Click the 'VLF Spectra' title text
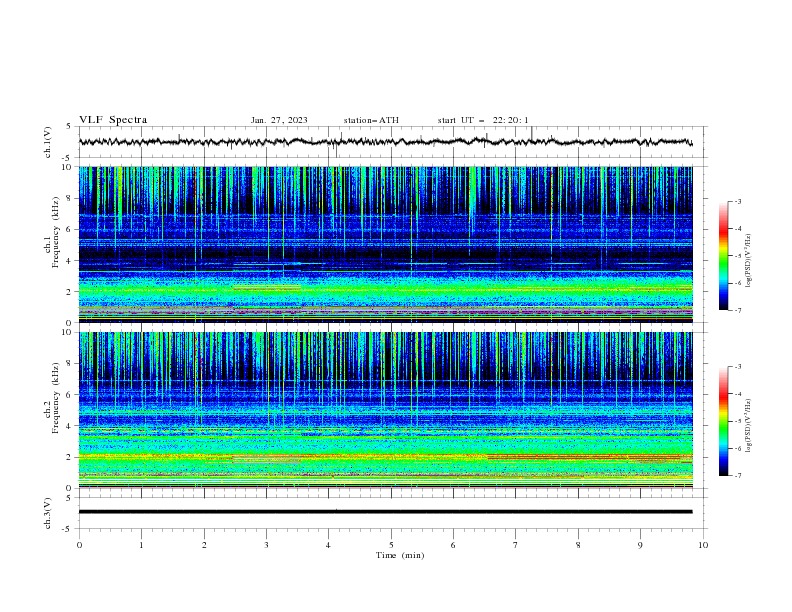The width and height of the screenshot is (792, 612). [113, 120]
